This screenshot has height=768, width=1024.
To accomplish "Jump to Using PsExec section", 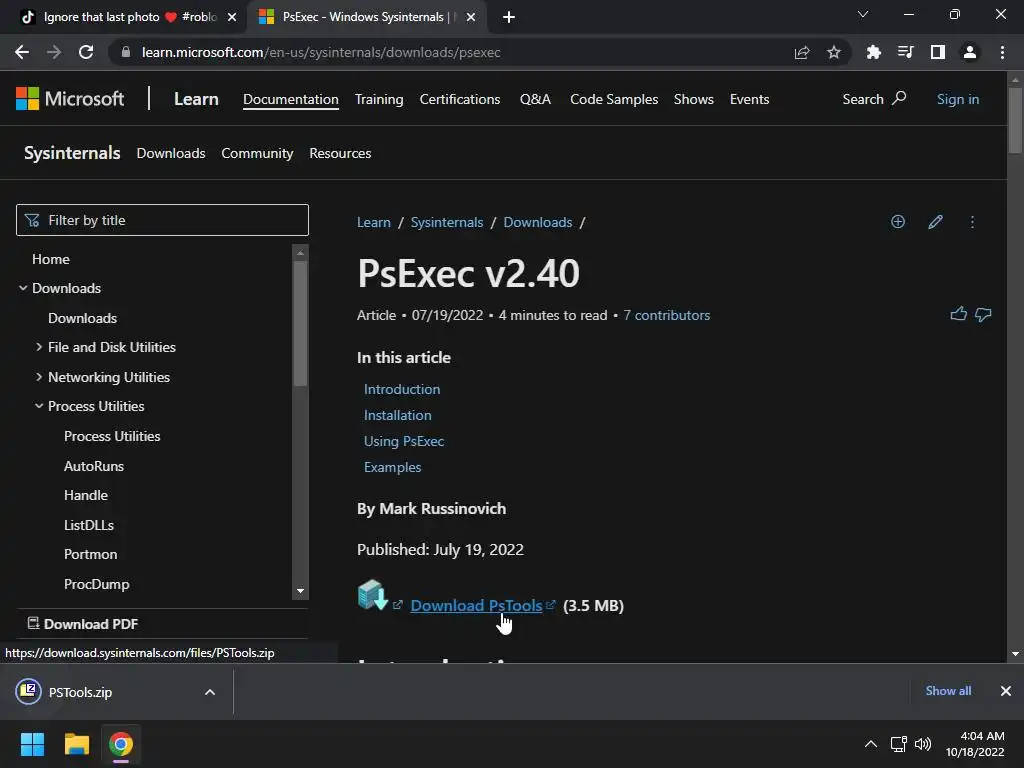I will pos(404,441).
